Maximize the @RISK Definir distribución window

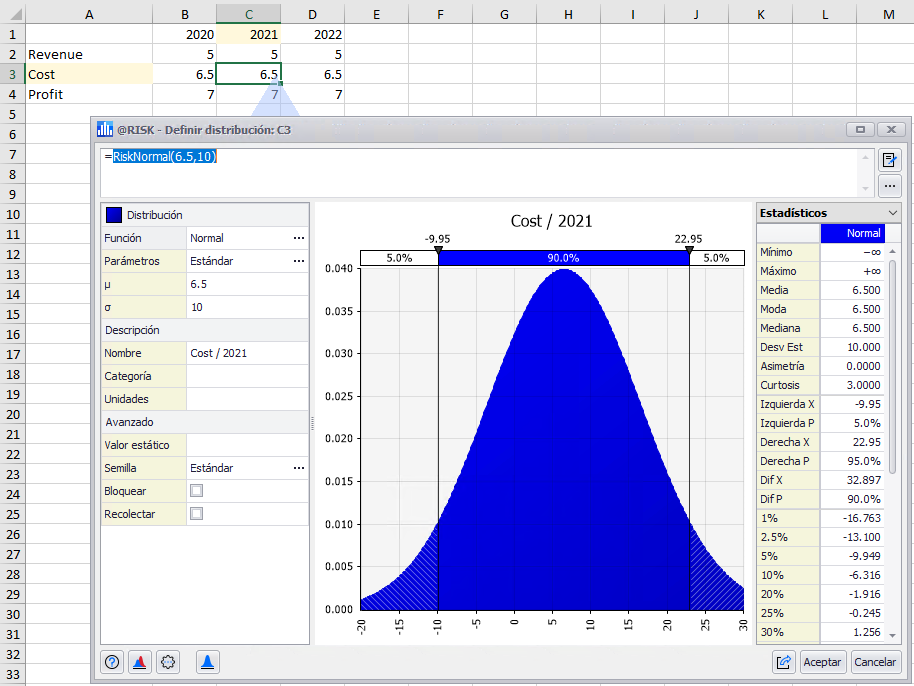[859, 129]
